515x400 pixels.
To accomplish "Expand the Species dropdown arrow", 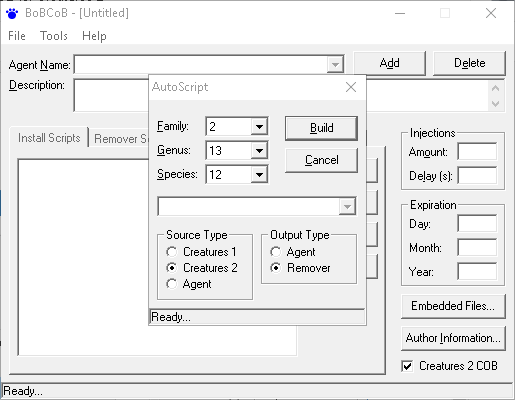I will tap(259, 174).
